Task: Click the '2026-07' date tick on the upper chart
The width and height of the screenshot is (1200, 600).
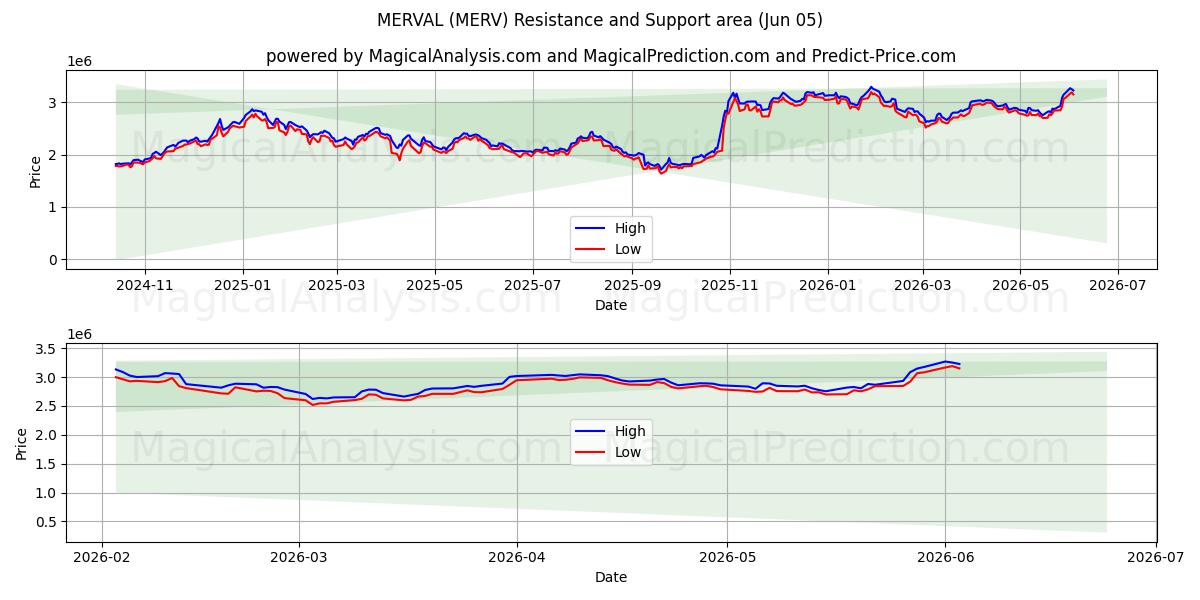Action: (1118, 284)
